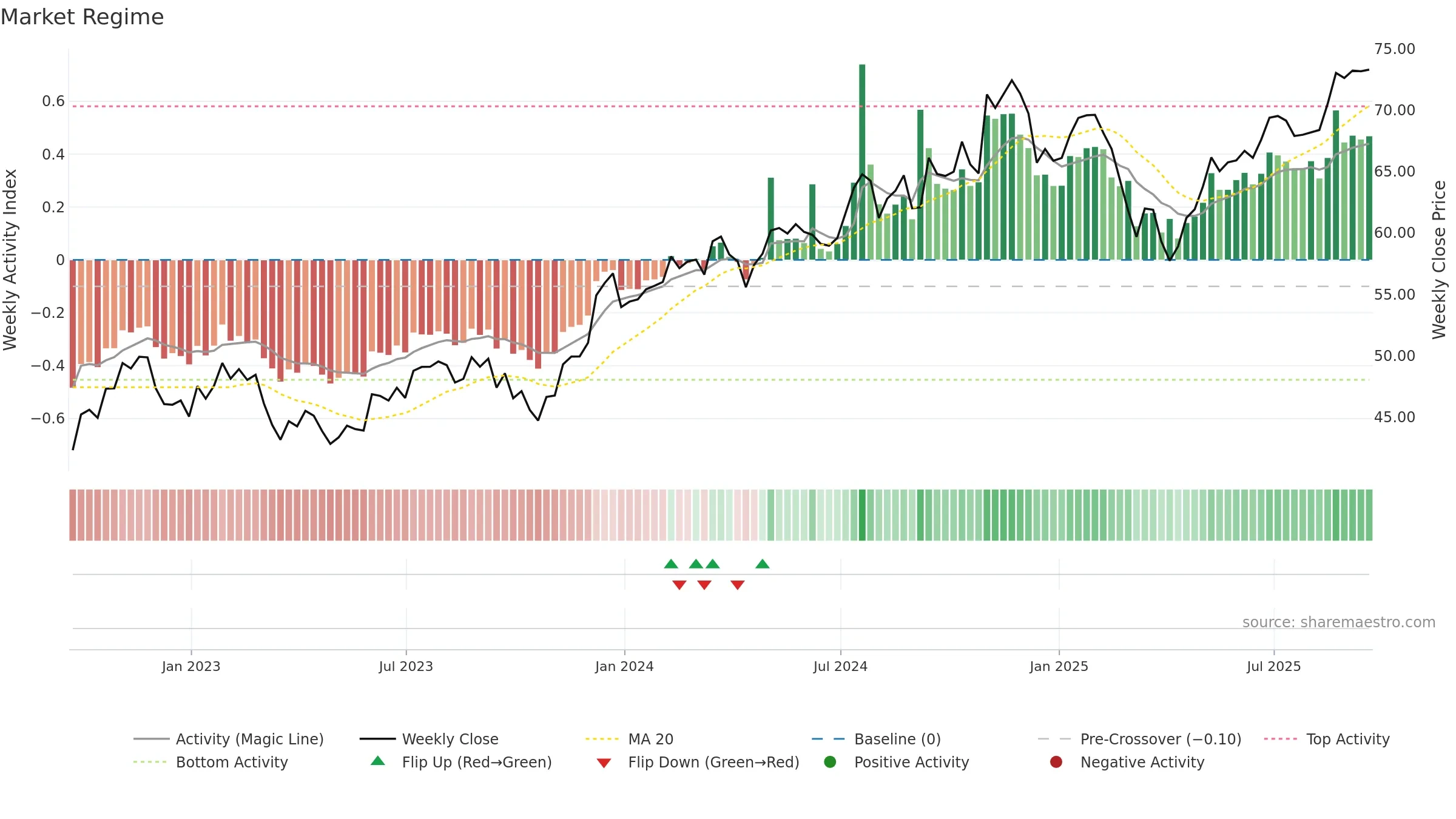Click the red Flip Down legend triangle icon
Screen dimensions: 1456x819
click(x=604, y=763)
